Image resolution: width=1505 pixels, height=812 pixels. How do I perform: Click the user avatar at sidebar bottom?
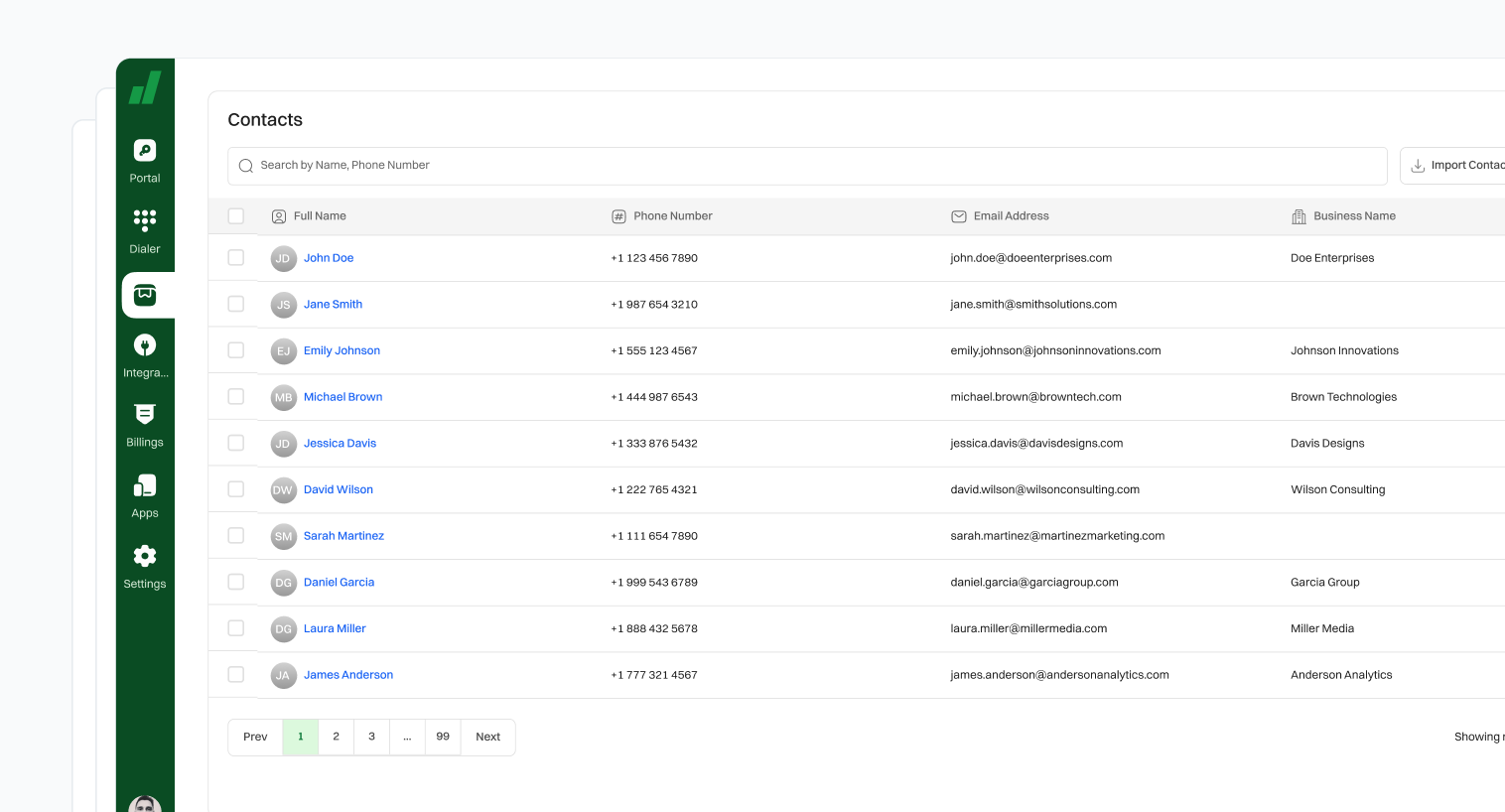pyautogui.click(x=145, y=804)
